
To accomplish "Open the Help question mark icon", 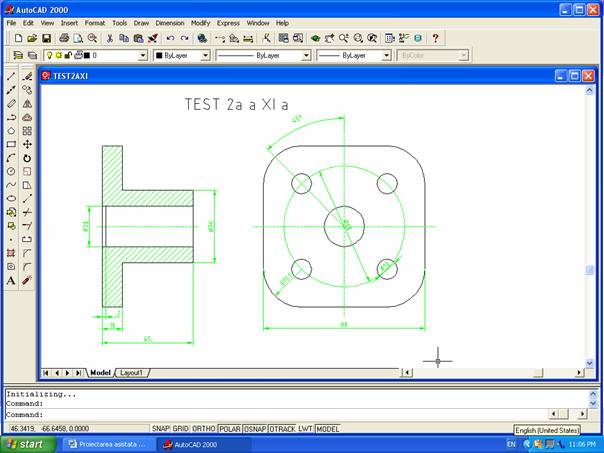I will tap(435, 38).
